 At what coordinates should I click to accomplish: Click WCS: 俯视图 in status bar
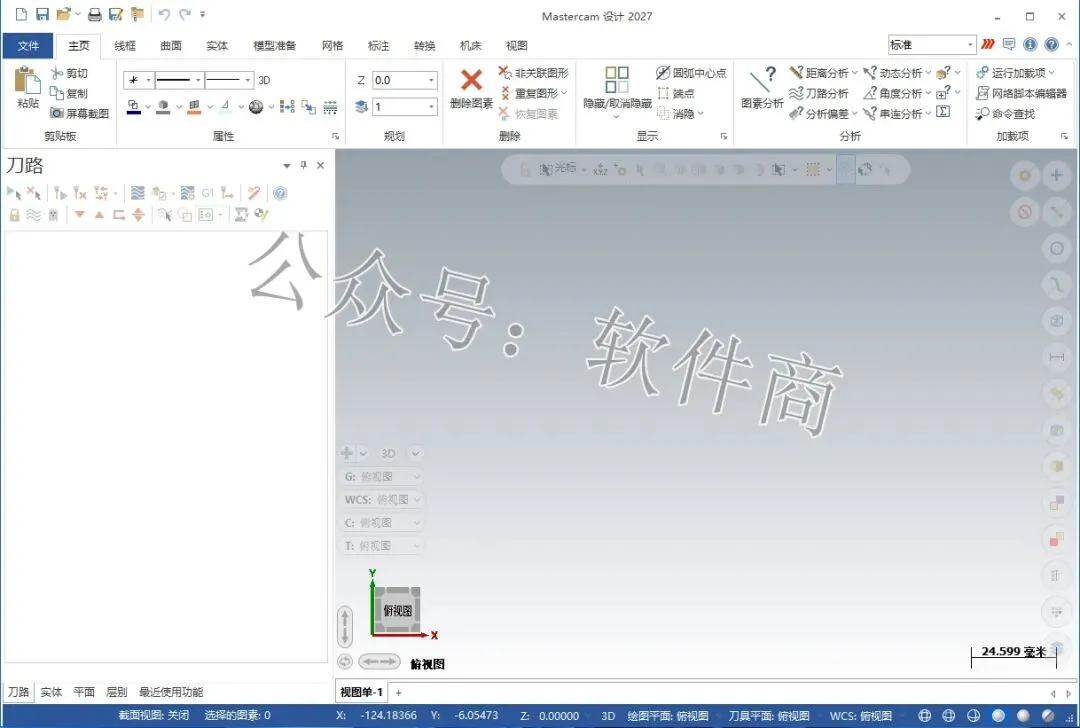coord(861,716)
